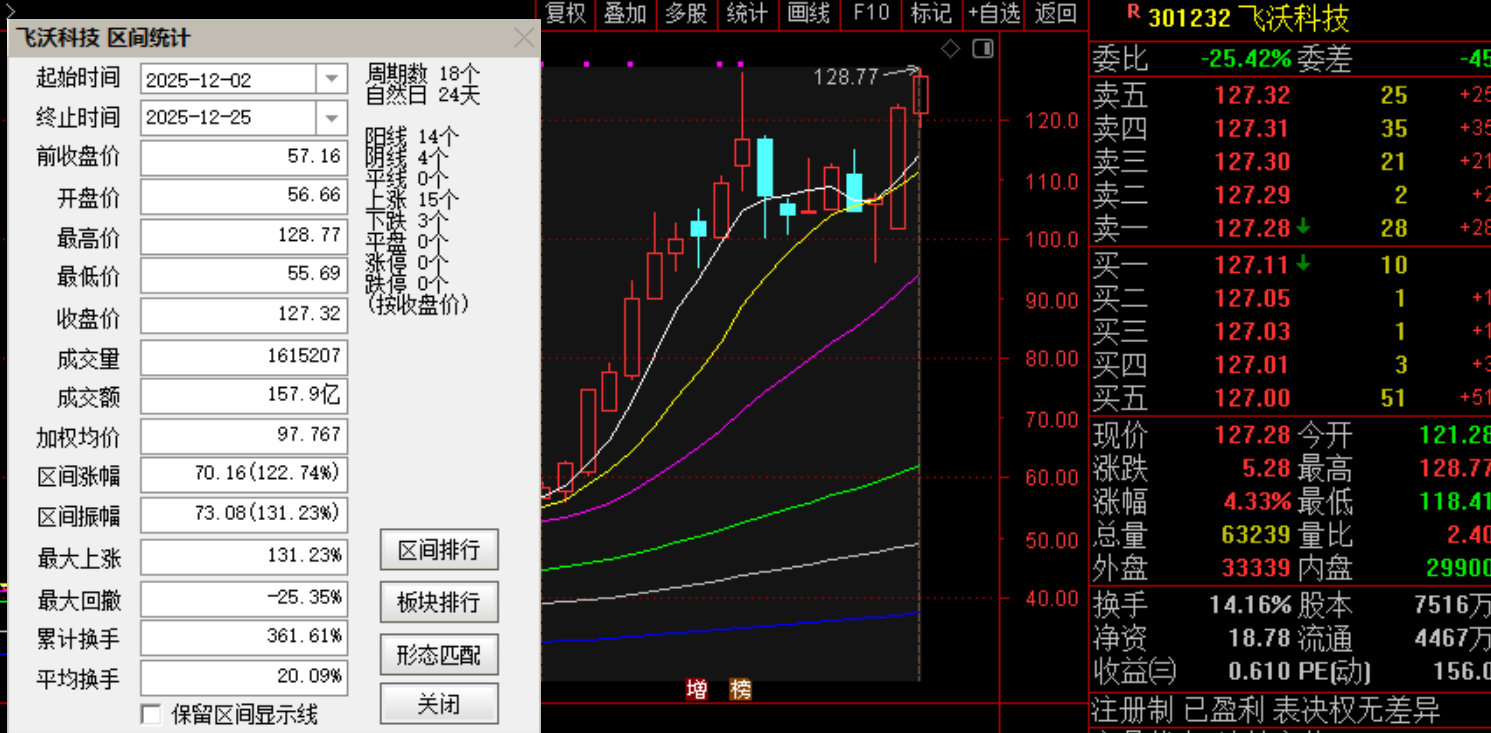The height and width of the screenshot is (733, 1491).
Task: Click the 最低价 value 55.69
Action: click(244, 276)
